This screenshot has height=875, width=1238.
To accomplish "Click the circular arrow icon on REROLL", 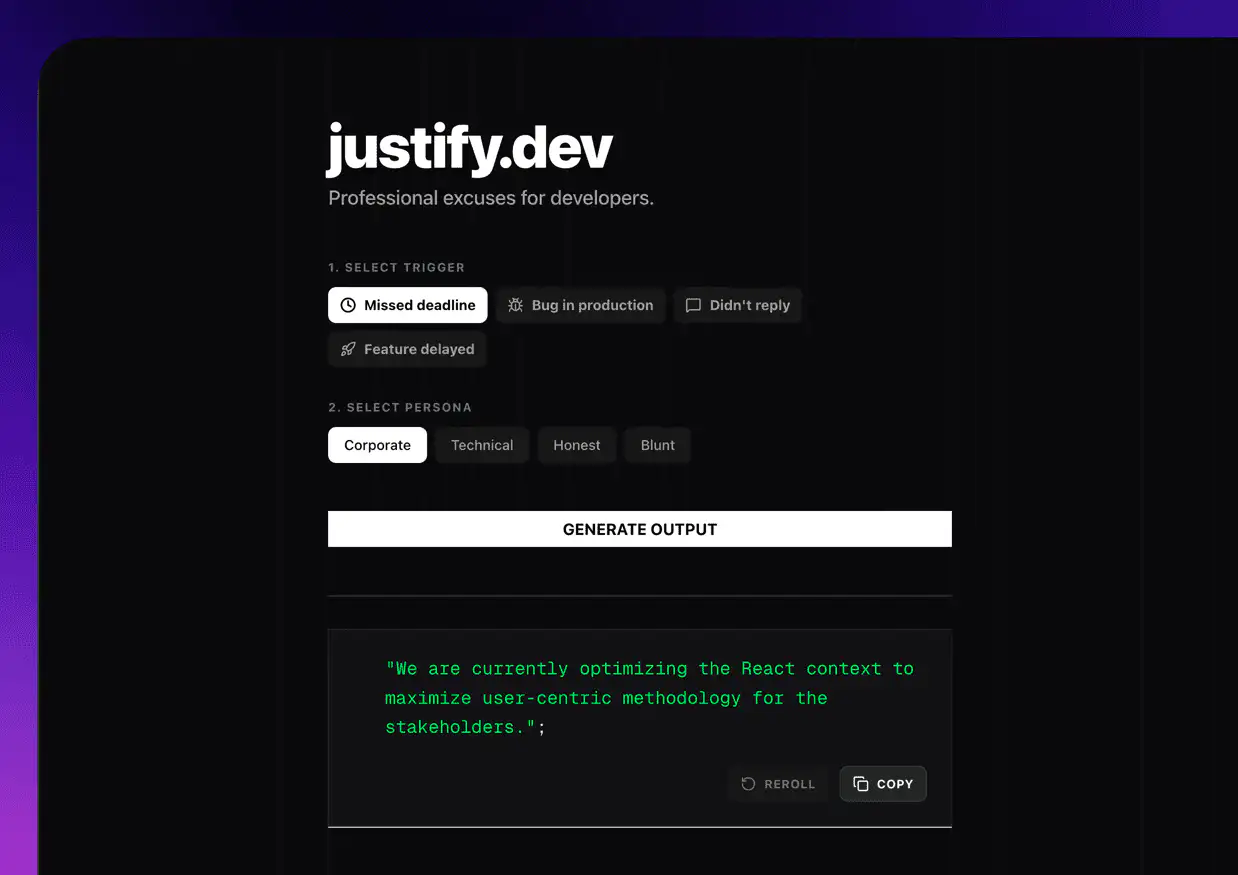I will (x=747, y=784).
